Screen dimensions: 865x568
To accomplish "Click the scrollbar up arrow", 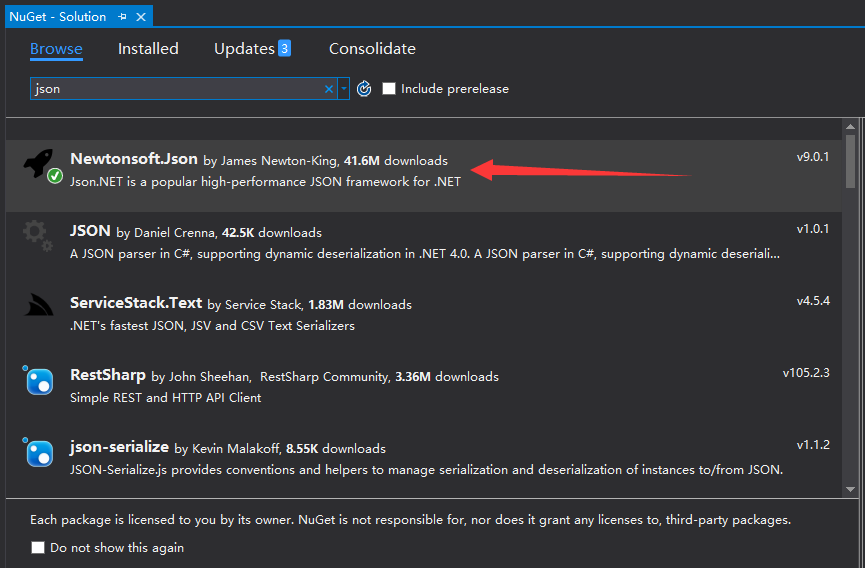I will [x=850, y=126].
